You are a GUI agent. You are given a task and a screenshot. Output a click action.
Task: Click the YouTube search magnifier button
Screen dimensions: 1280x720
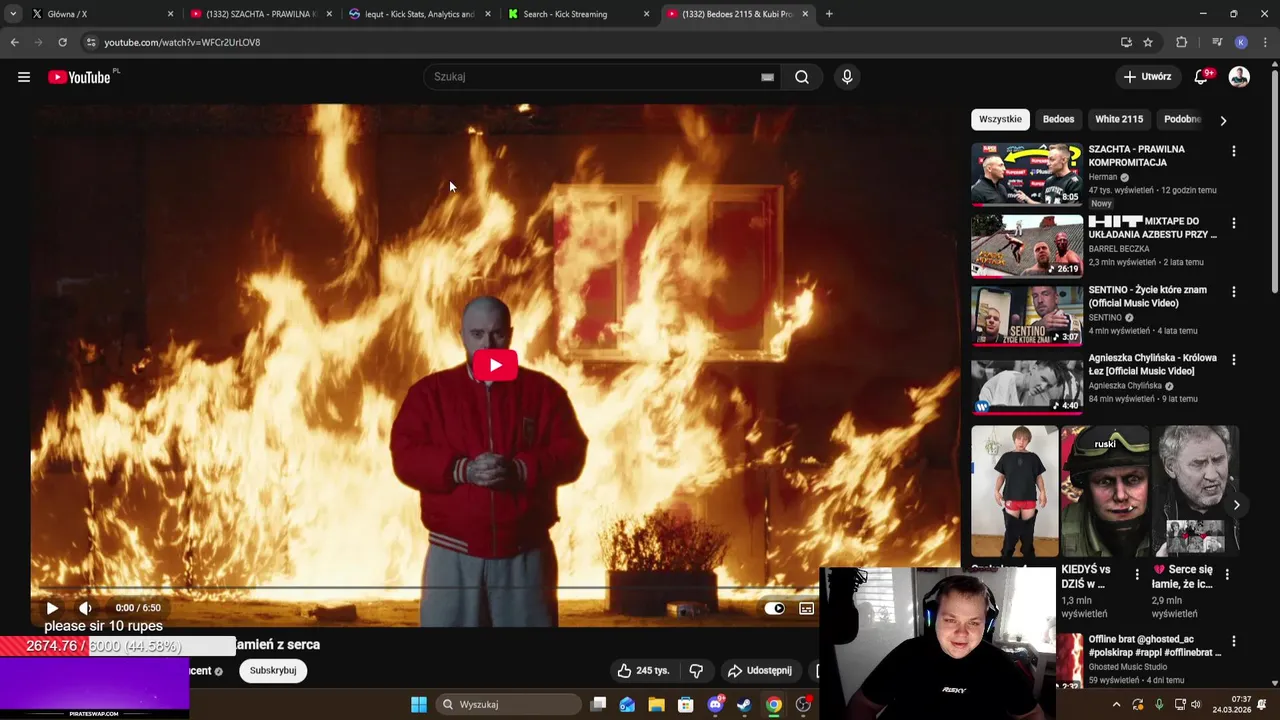tap(802, 77)
